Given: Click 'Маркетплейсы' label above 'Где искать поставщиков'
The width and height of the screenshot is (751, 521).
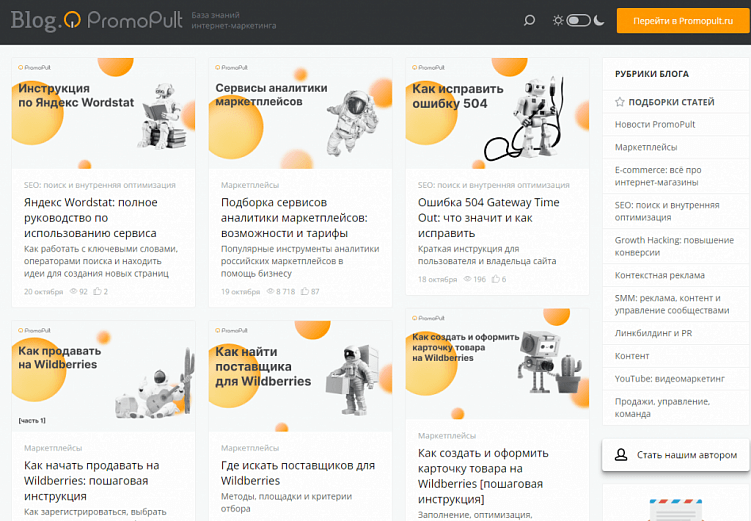Looking at the screenshot, I should click(x=250, y=448).
